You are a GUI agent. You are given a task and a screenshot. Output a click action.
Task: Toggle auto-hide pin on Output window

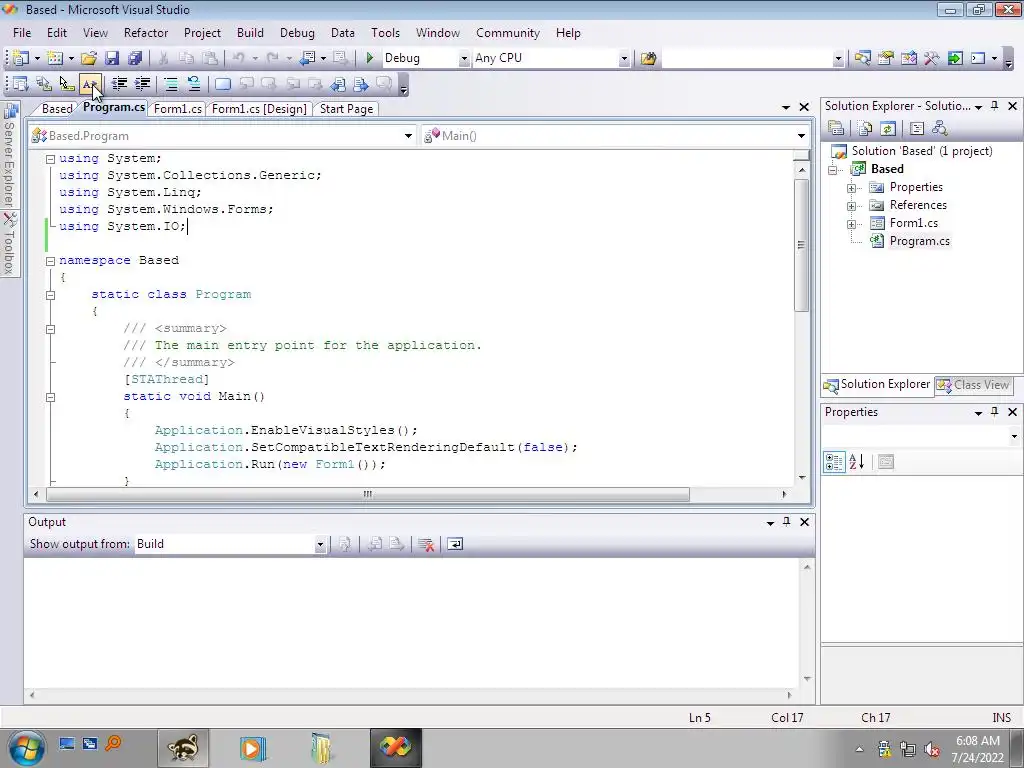[x=786, y=522]
